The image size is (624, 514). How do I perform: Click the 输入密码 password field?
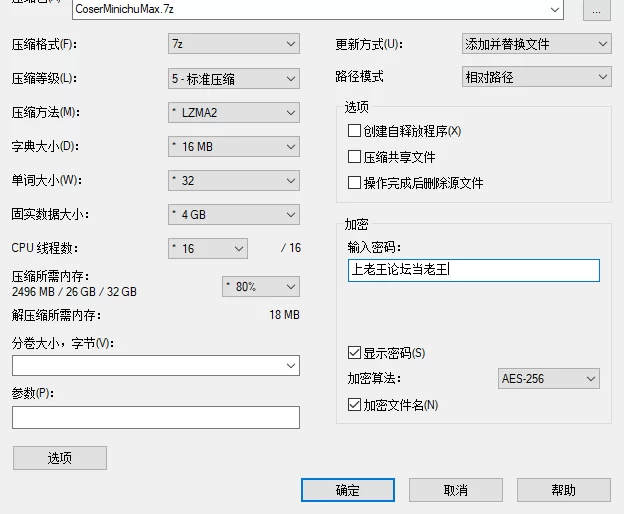[x=474, y=270]
